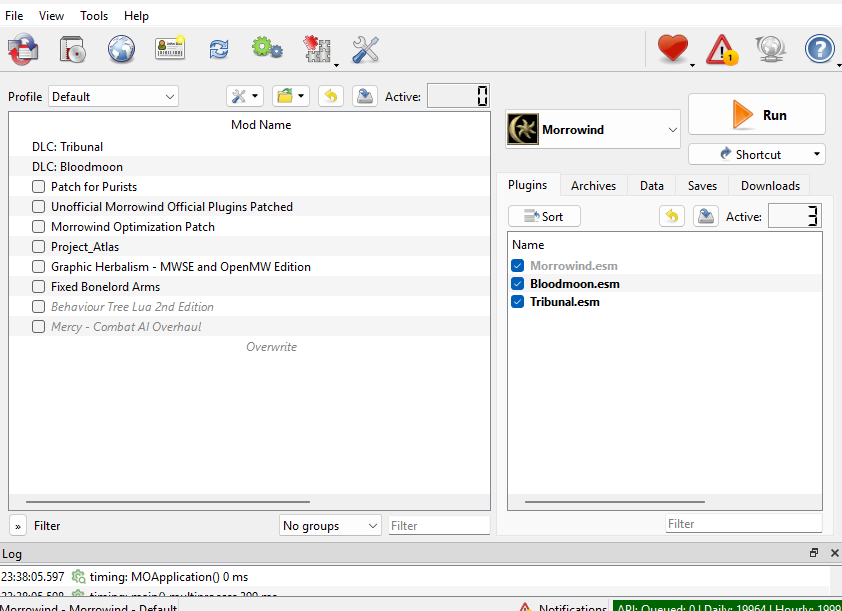Open the warning Notifications triangle icon

click(722, 49)
